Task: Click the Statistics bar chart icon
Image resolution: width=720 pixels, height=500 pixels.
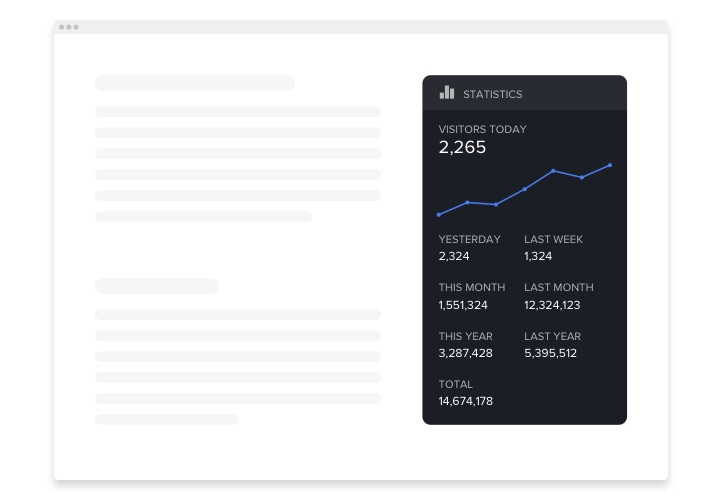Action: point(447,92)
